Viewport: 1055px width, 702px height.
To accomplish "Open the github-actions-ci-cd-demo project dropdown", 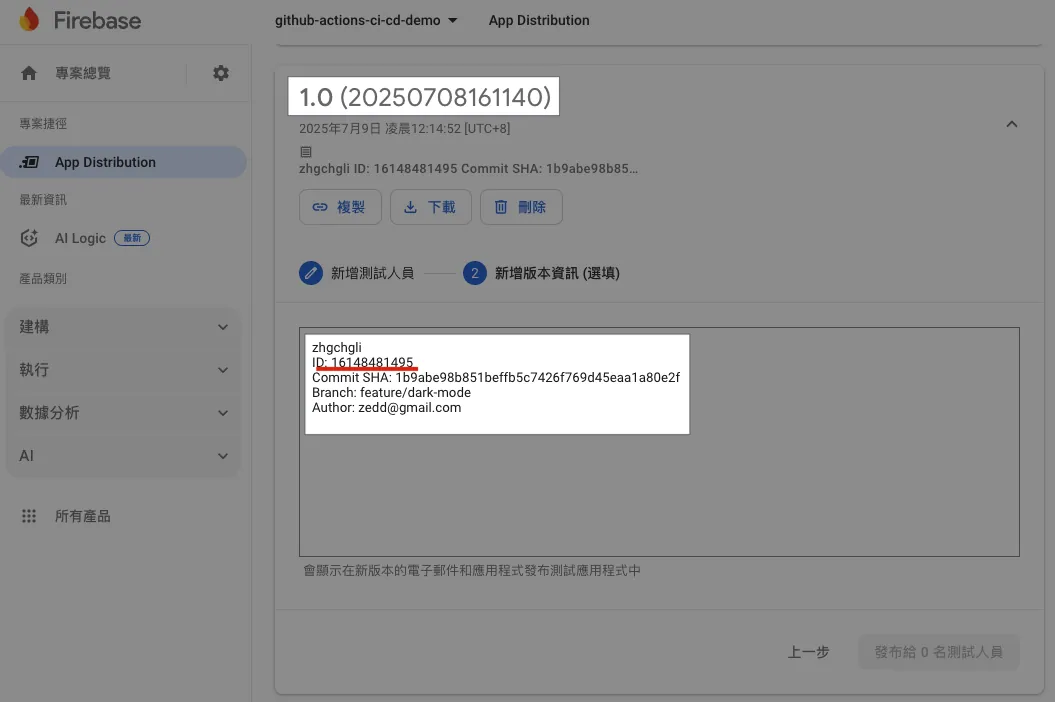I will 366,20.
